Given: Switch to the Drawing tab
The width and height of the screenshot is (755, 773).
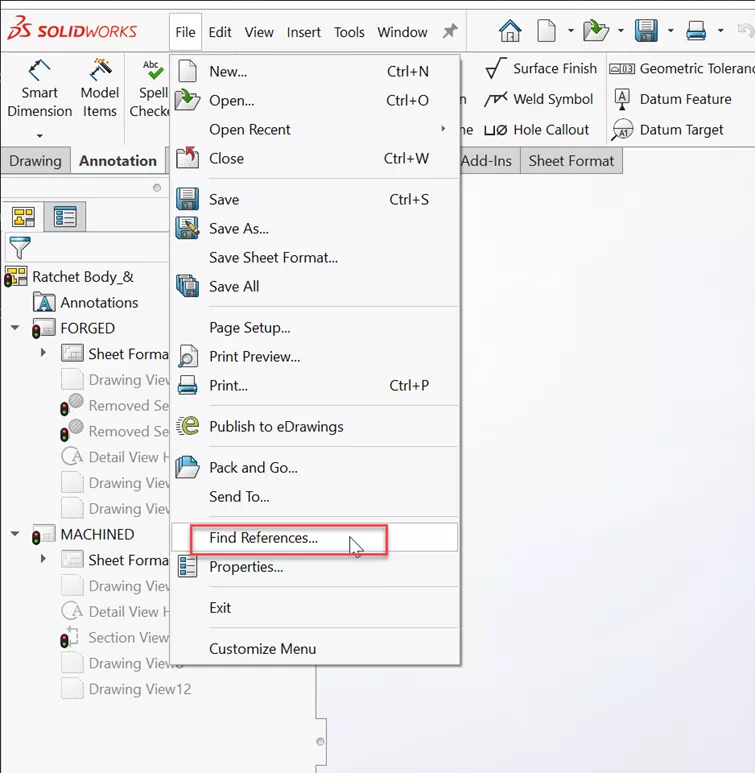Looking at the screenshot, I should (36, 161).
